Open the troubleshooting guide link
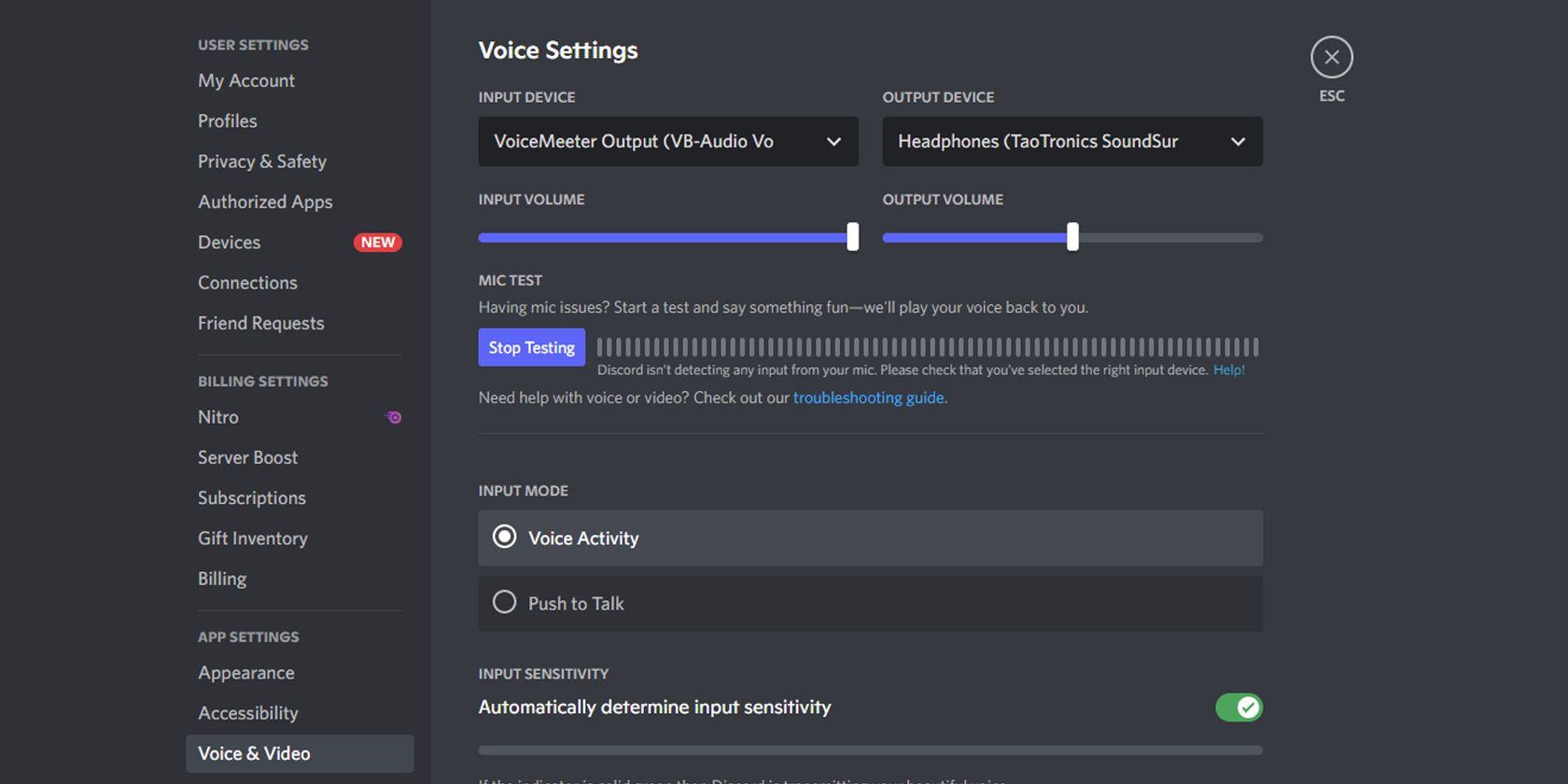 [x=868, y=398]
